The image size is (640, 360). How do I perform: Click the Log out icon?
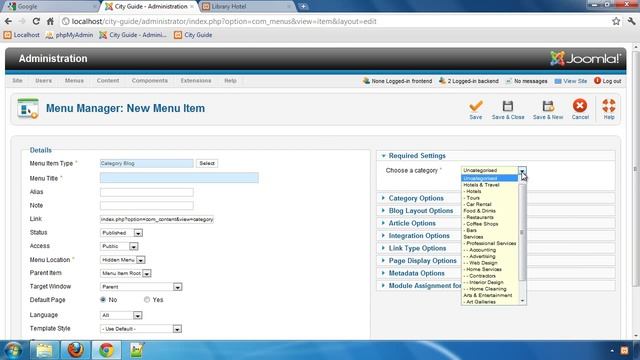coord(597,81)
